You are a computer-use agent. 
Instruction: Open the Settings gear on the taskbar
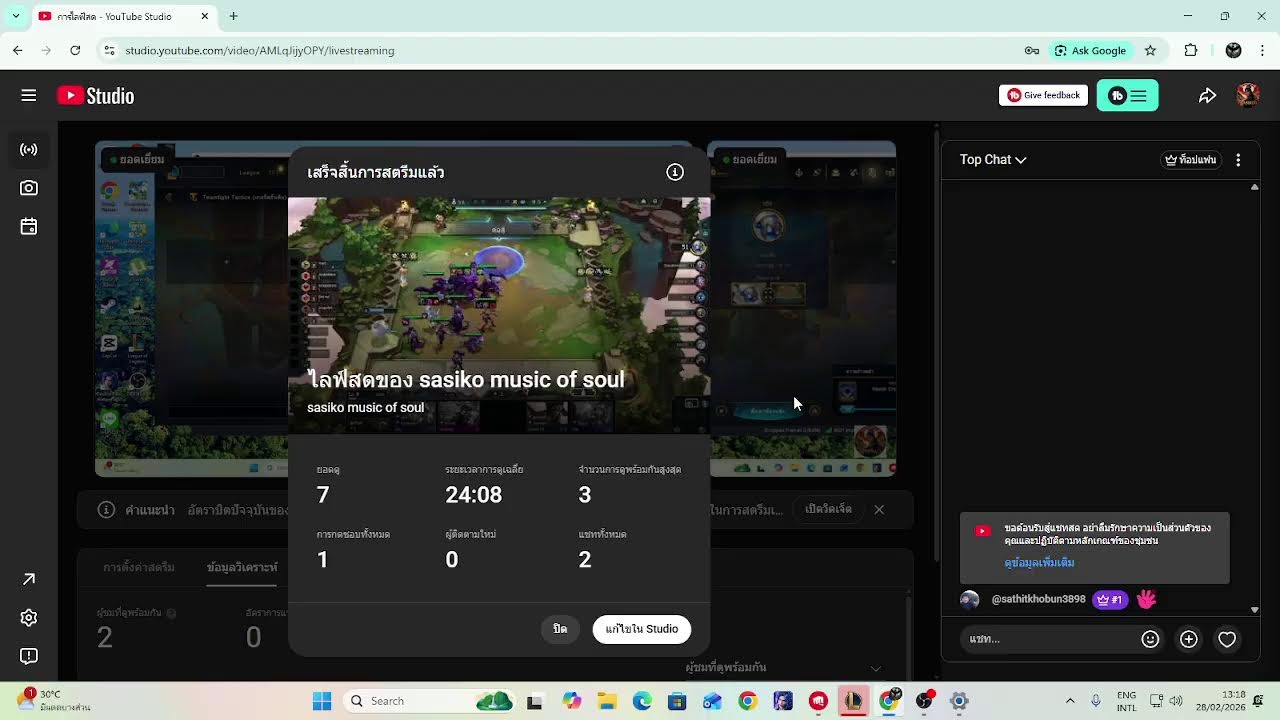(x=959, y=701)
